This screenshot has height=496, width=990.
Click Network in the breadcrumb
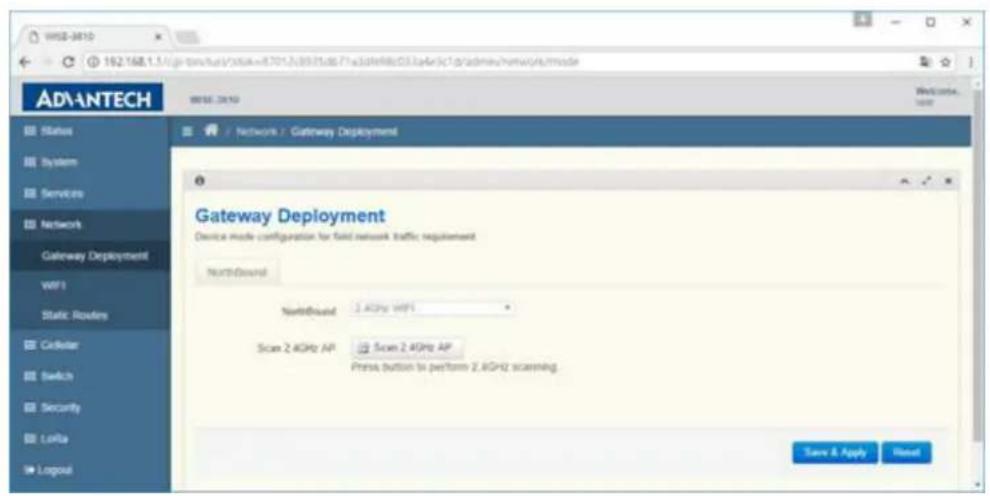256,132
